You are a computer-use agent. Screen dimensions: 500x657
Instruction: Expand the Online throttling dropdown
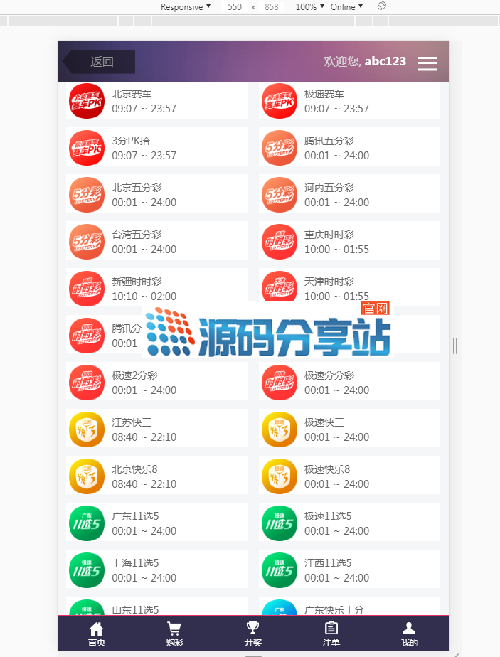point(347,6)
